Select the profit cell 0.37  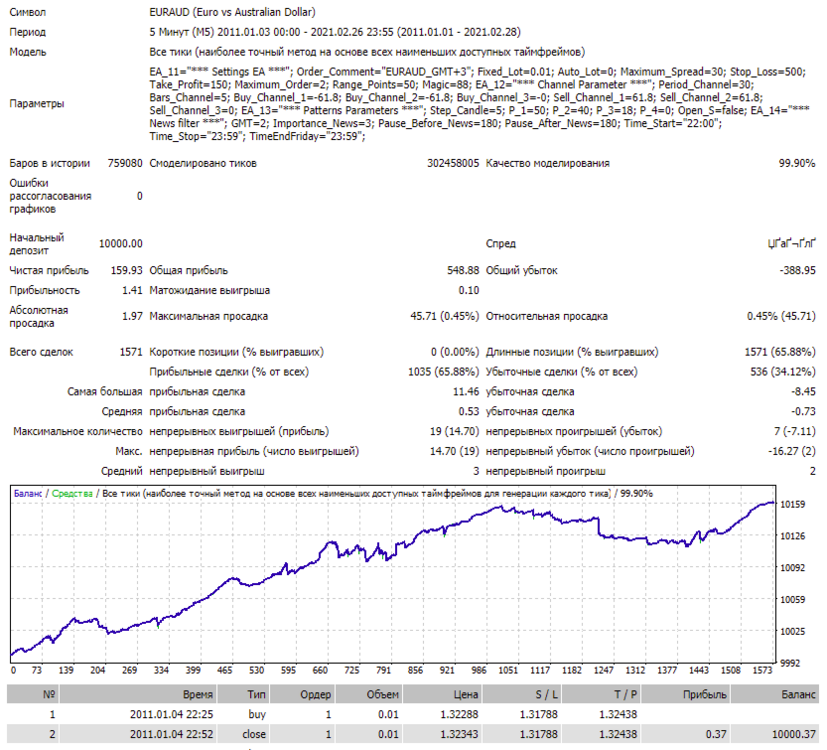(716, 734)
